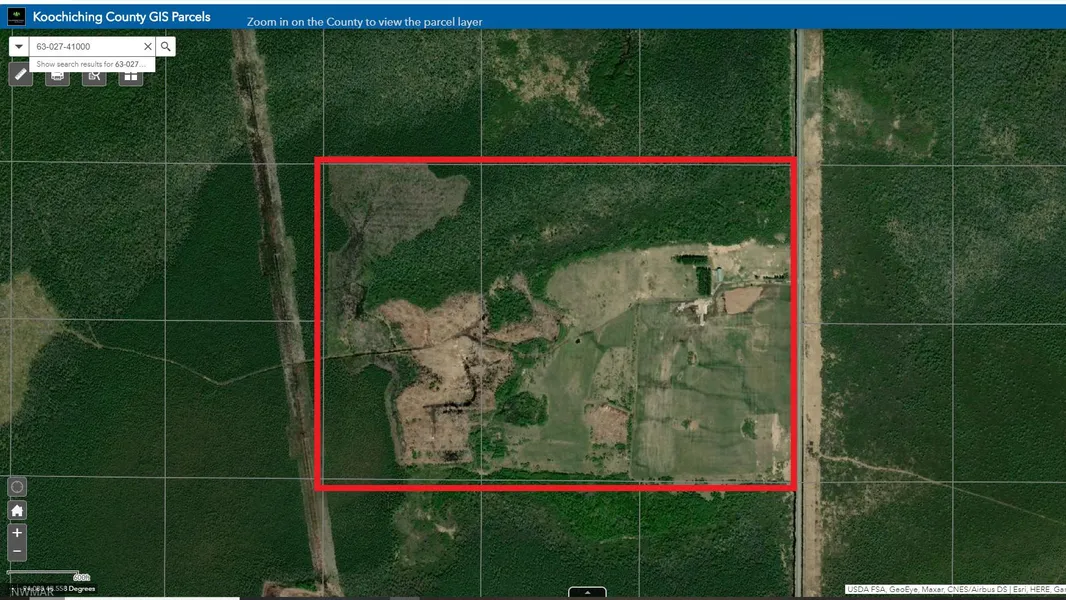The height and width of the screenshot is (600, 1066).
Task: Expand the bottom attribute table arrow
Action: 587,593
